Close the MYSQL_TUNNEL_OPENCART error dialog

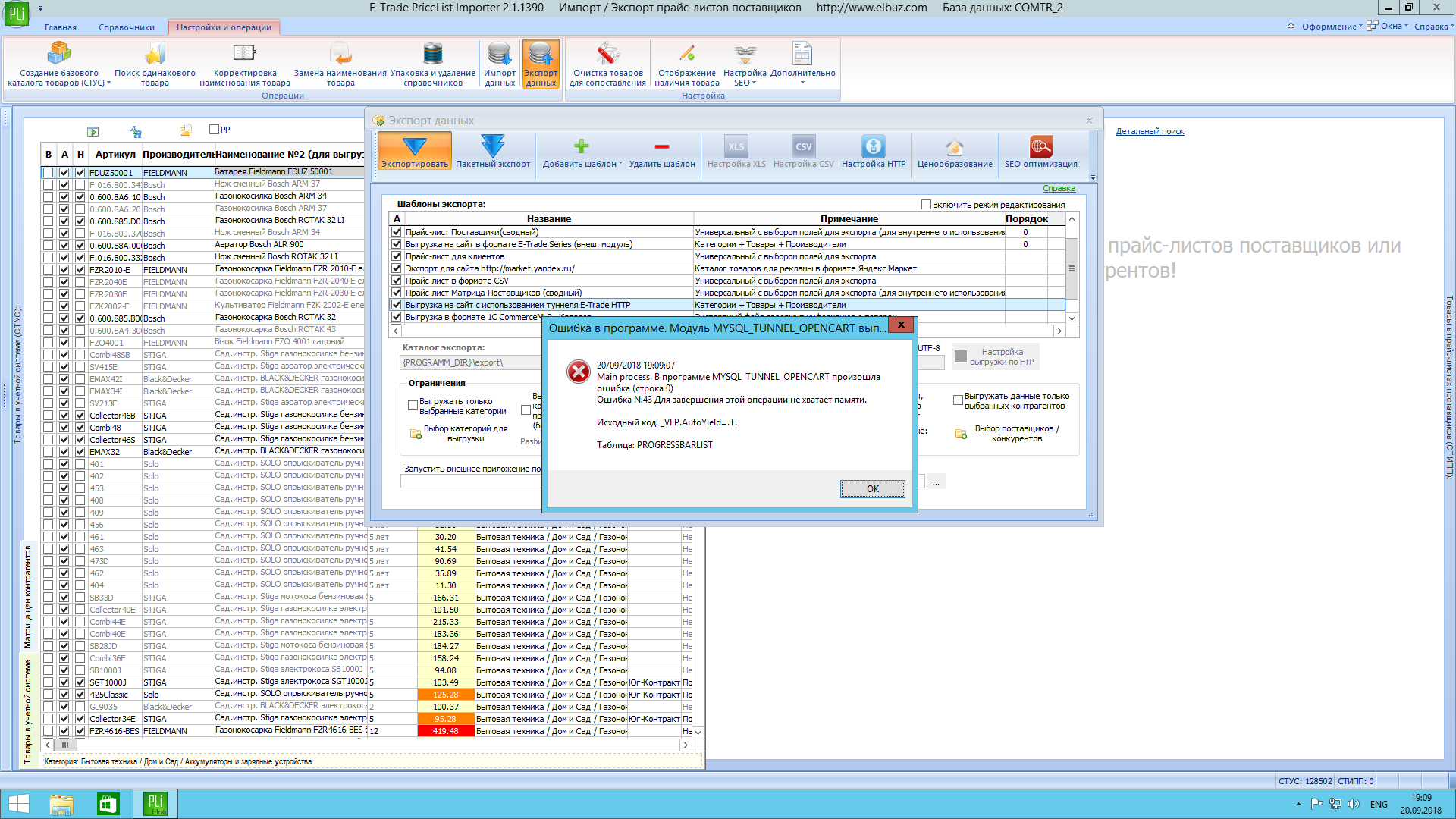click(901, 325)
